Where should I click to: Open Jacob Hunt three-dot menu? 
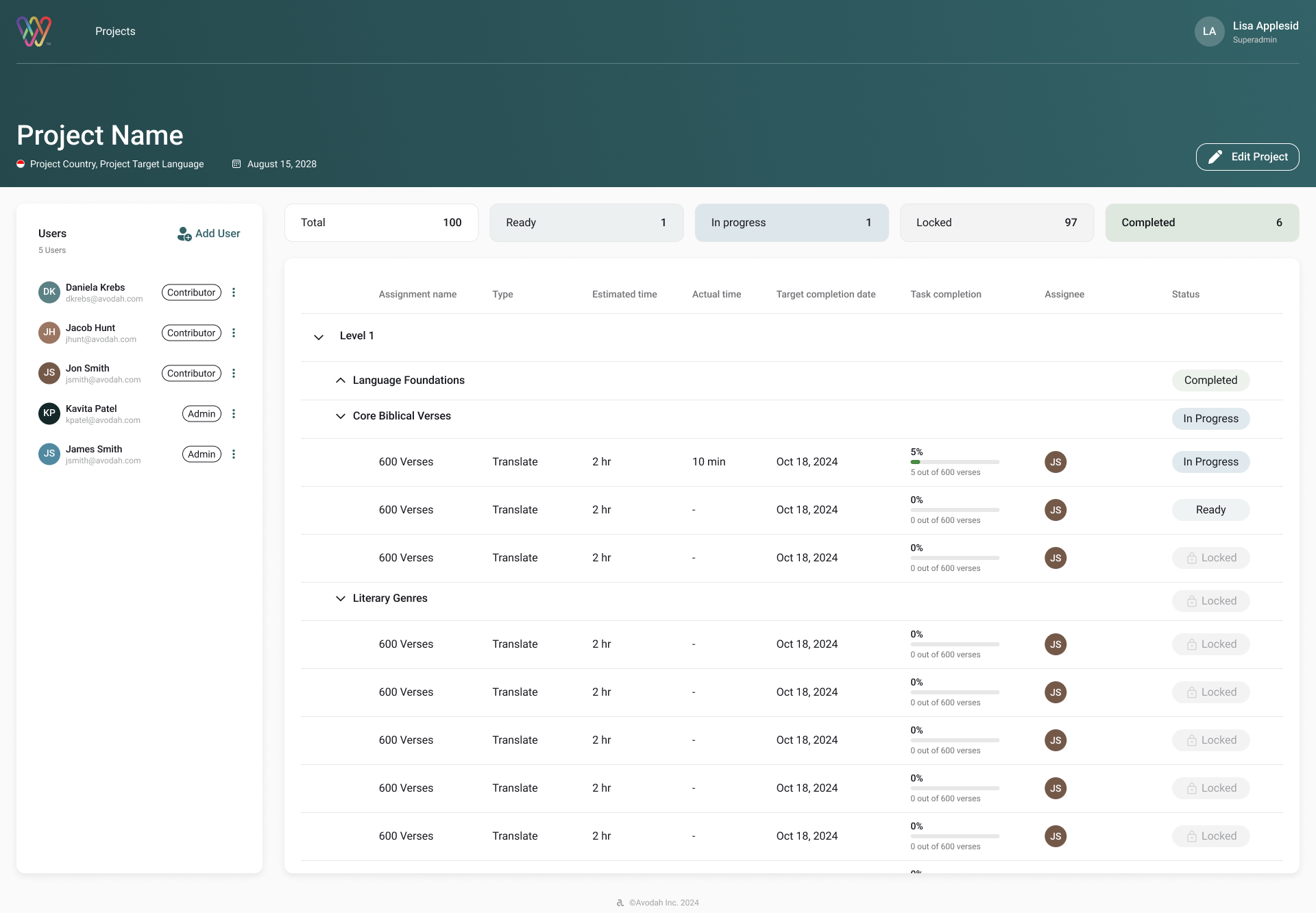click(x=234, y=333)
